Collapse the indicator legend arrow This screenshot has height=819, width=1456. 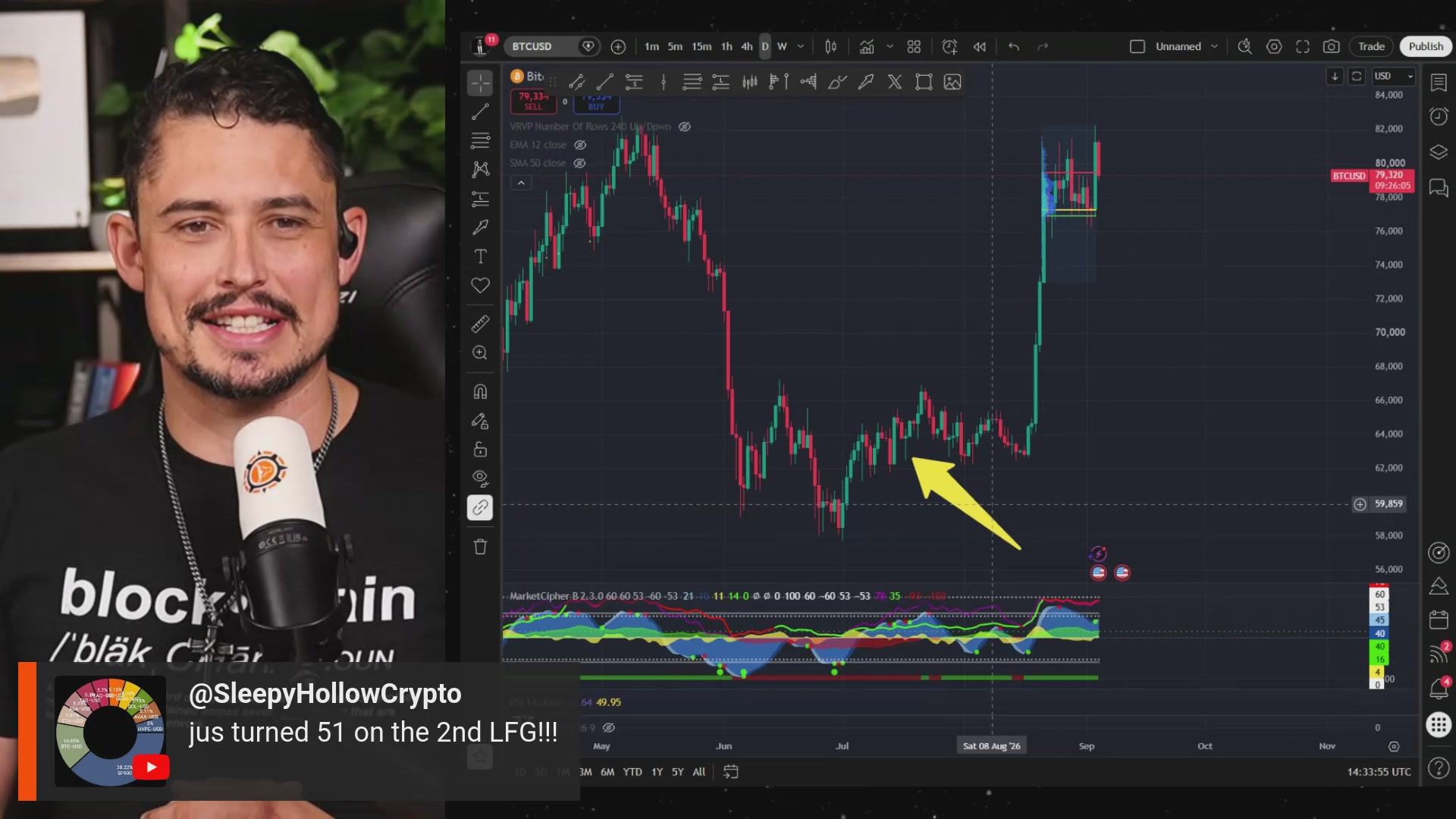point(521,183)
